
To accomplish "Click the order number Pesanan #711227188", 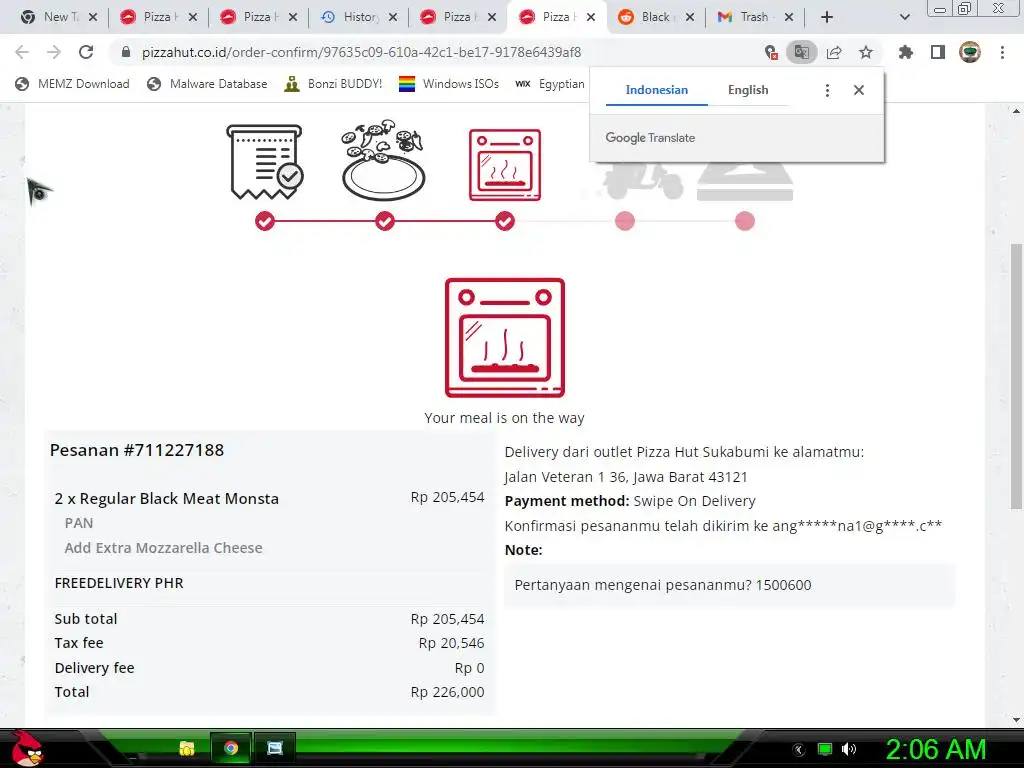I will coord(137,450).
